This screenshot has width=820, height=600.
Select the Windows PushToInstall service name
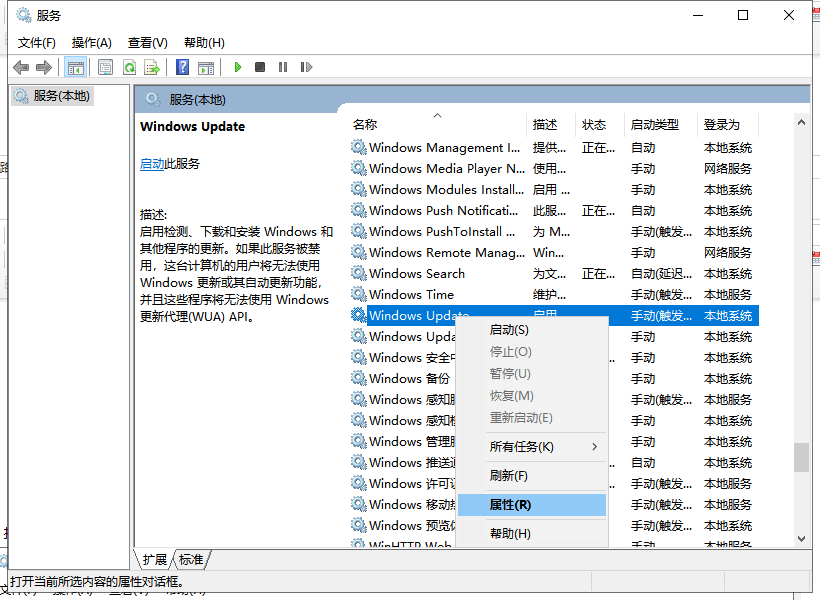442,231
